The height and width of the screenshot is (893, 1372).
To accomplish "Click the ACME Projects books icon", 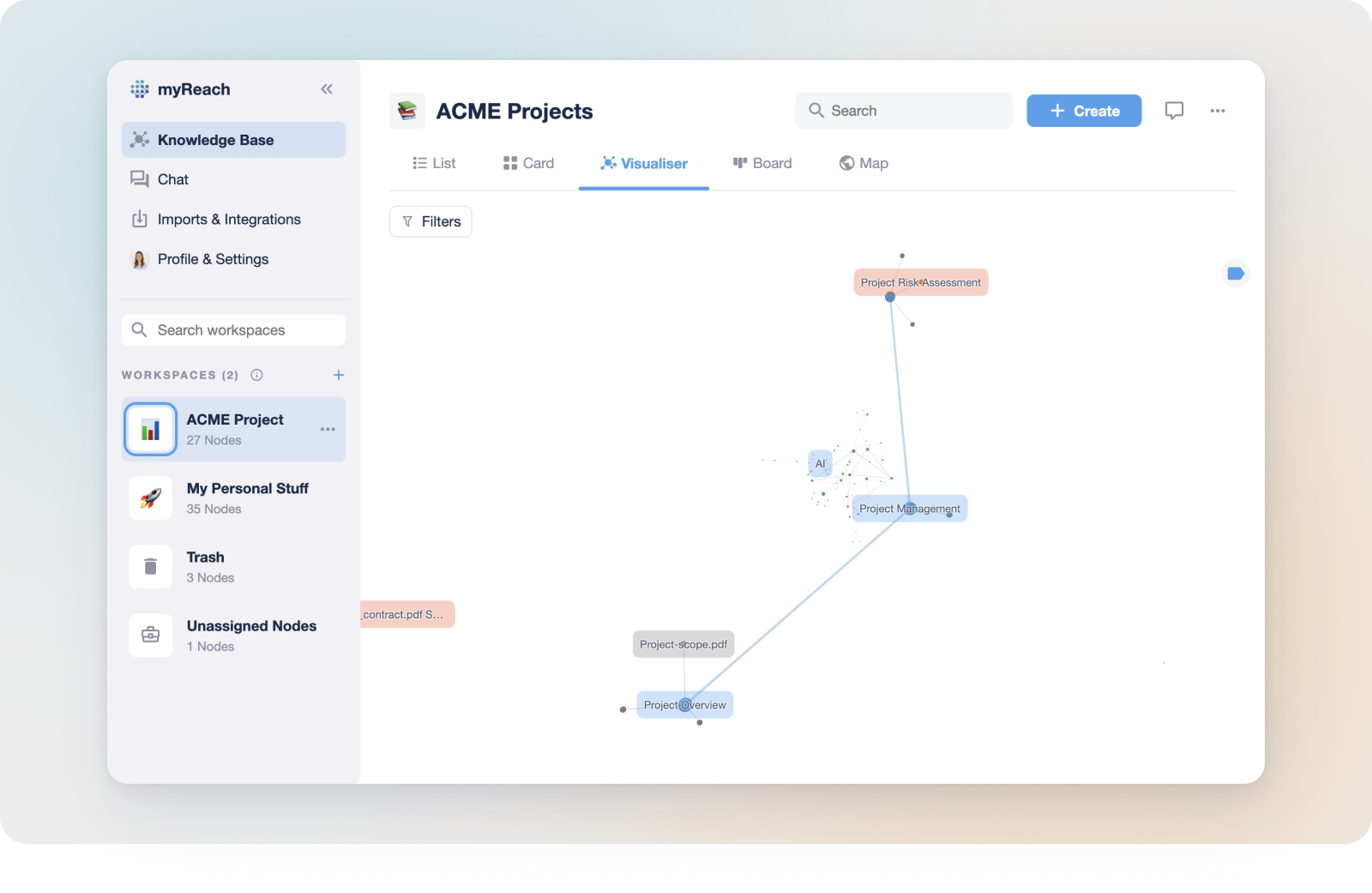I will click(x=407, y=111).
